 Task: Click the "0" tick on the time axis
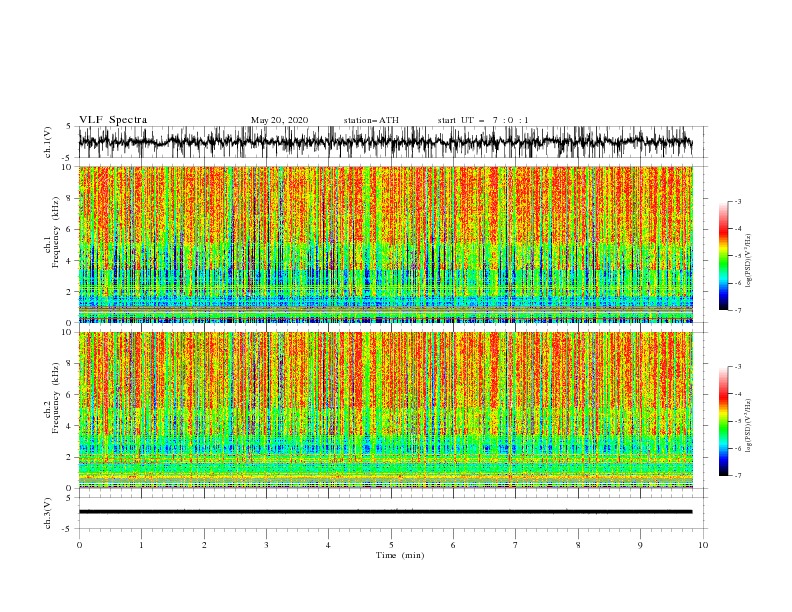point(79,545)
